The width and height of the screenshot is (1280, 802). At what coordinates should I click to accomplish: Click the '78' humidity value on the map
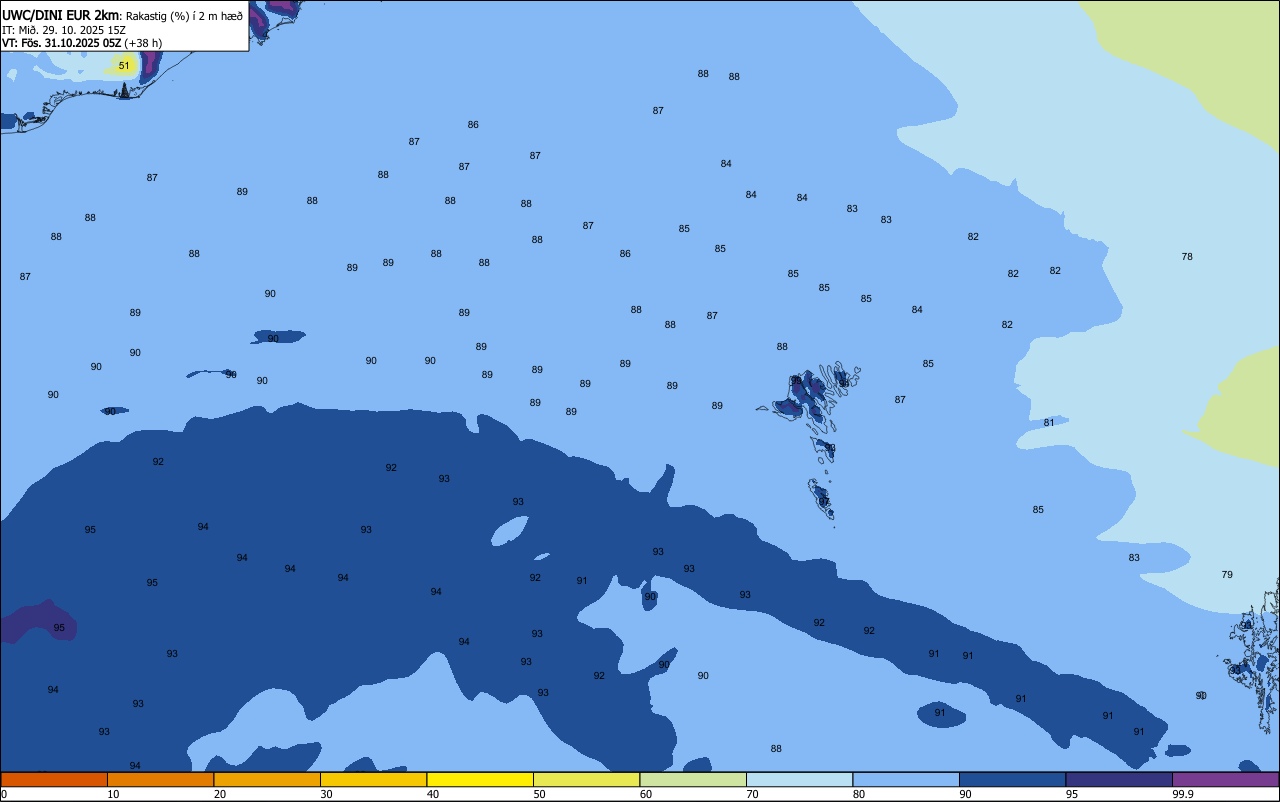pyautogui.click(x=1187, y=257)
